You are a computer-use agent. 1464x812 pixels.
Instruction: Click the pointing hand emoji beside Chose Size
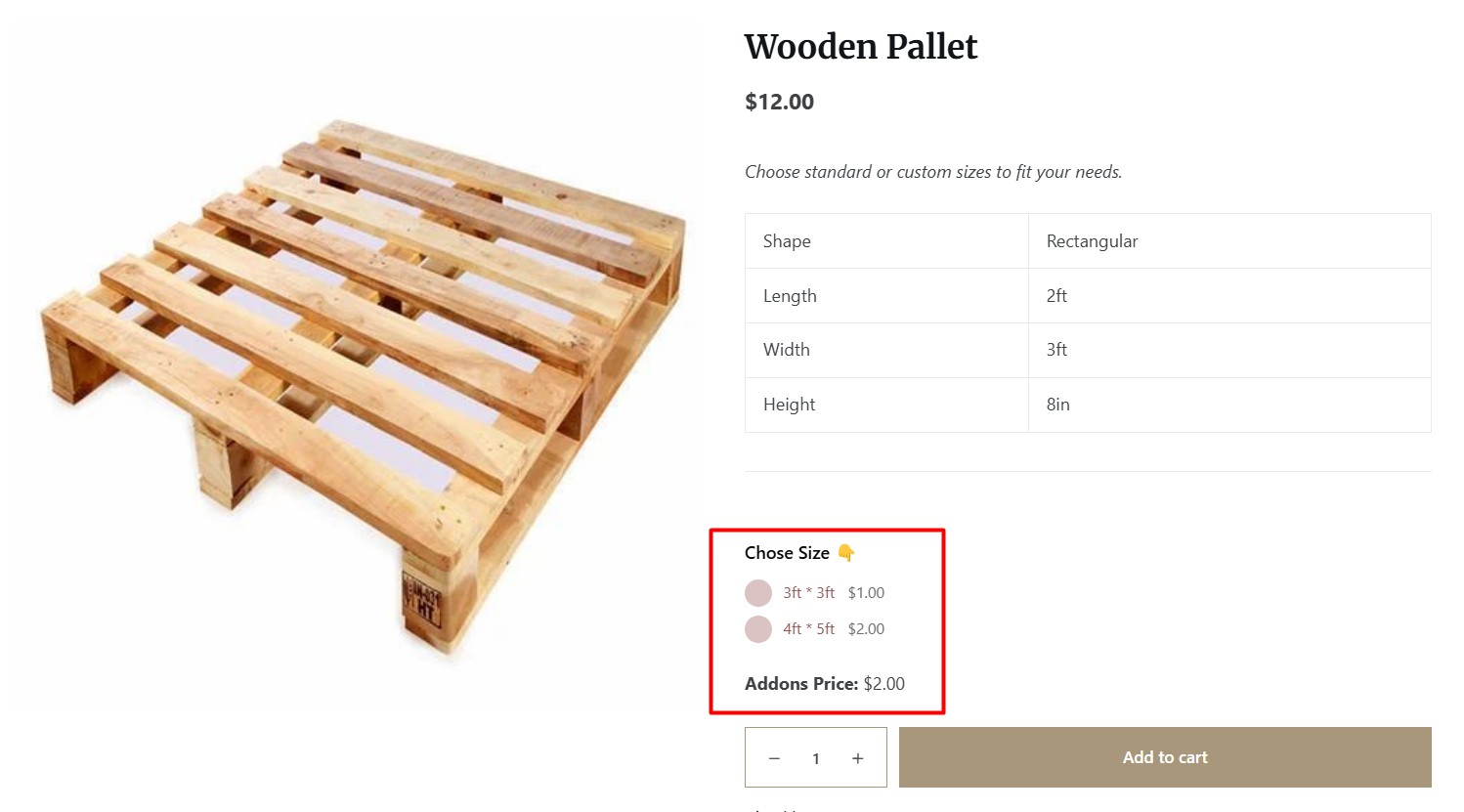tap(846, 553)
